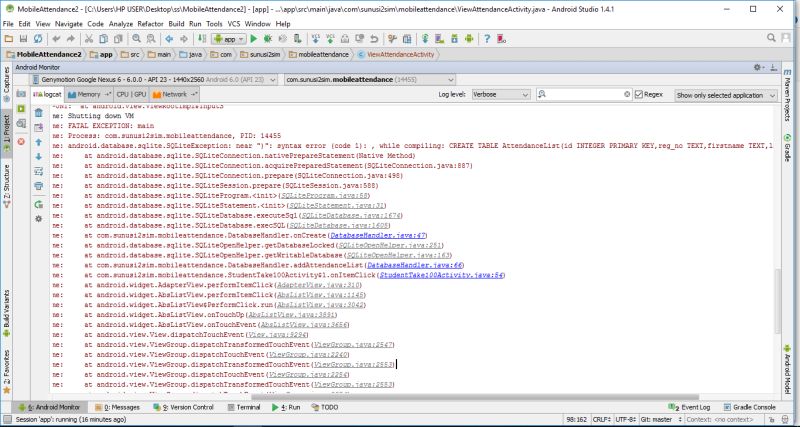The width and height of the screenshot is (800, 427).
Task: Click the logcat down arrow icon
Action: tap(38, 157)
